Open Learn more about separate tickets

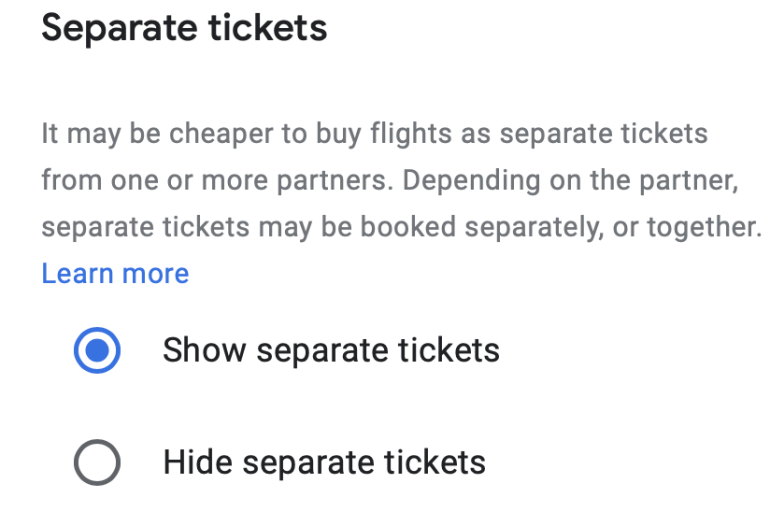pyautogui.click(x=115, y=273)
